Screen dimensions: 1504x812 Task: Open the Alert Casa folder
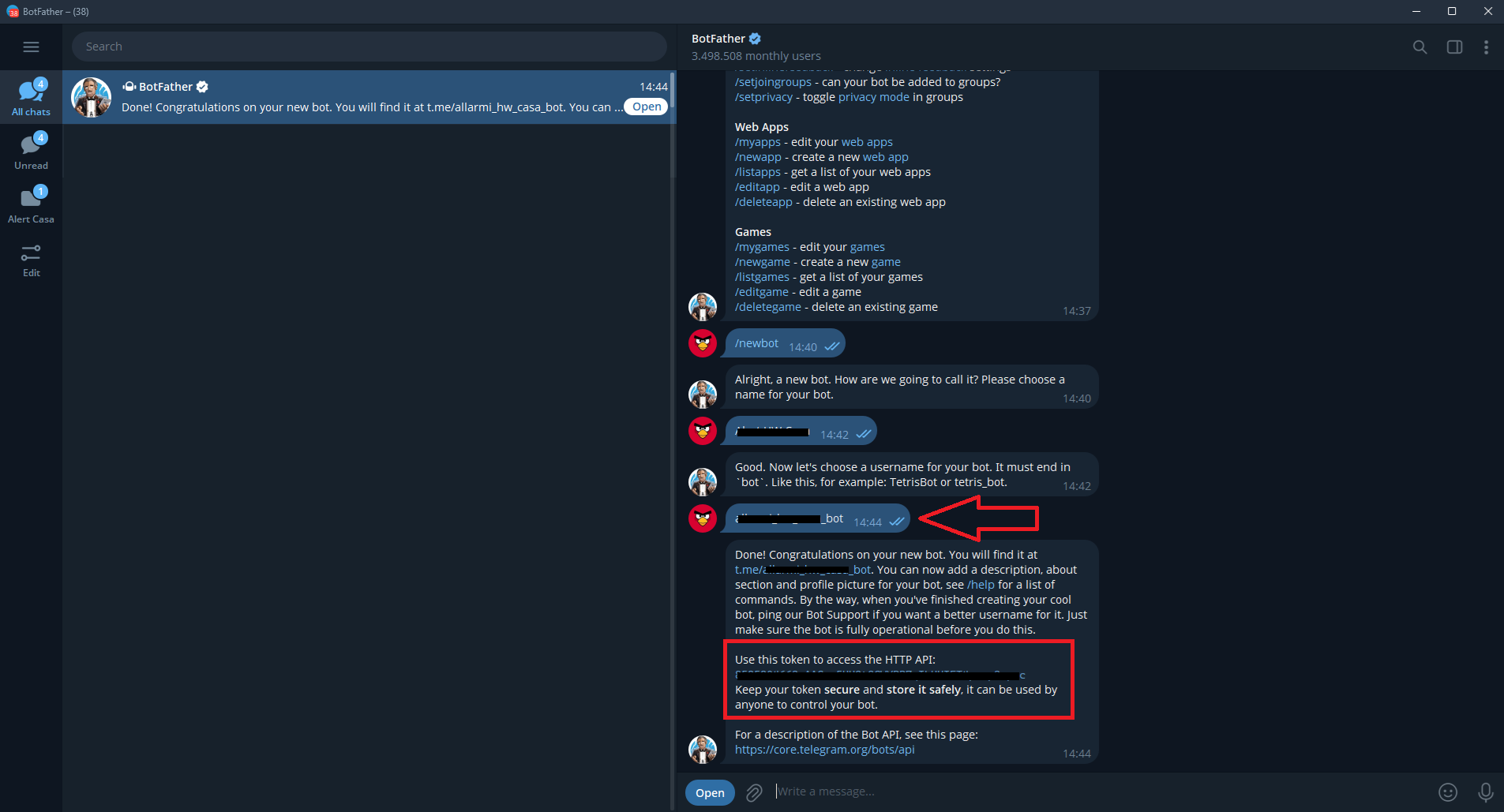tap(31, 204)
